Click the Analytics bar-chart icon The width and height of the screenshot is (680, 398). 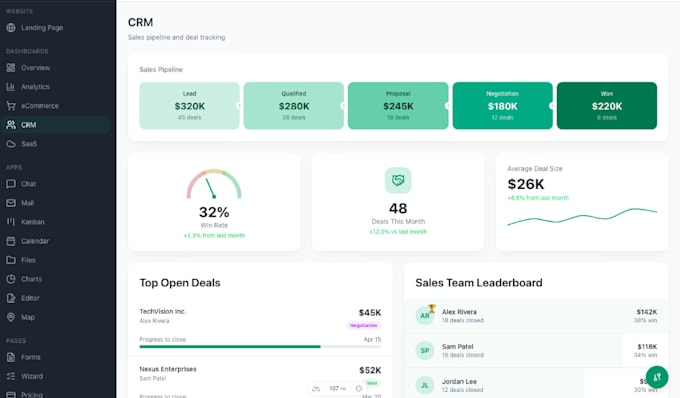click(11, 87)
